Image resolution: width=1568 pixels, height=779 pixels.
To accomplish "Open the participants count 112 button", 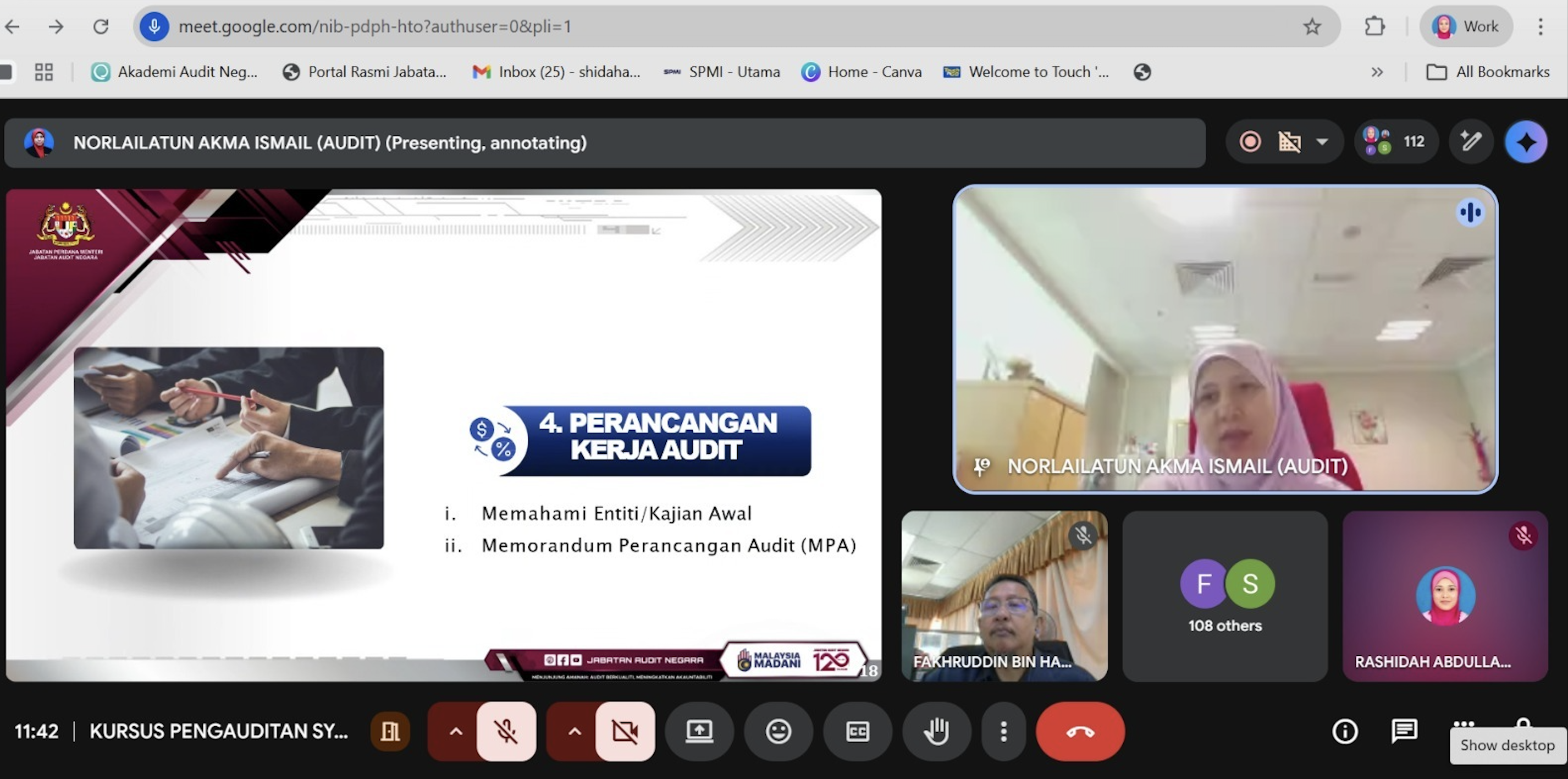I will [1396, 142].
